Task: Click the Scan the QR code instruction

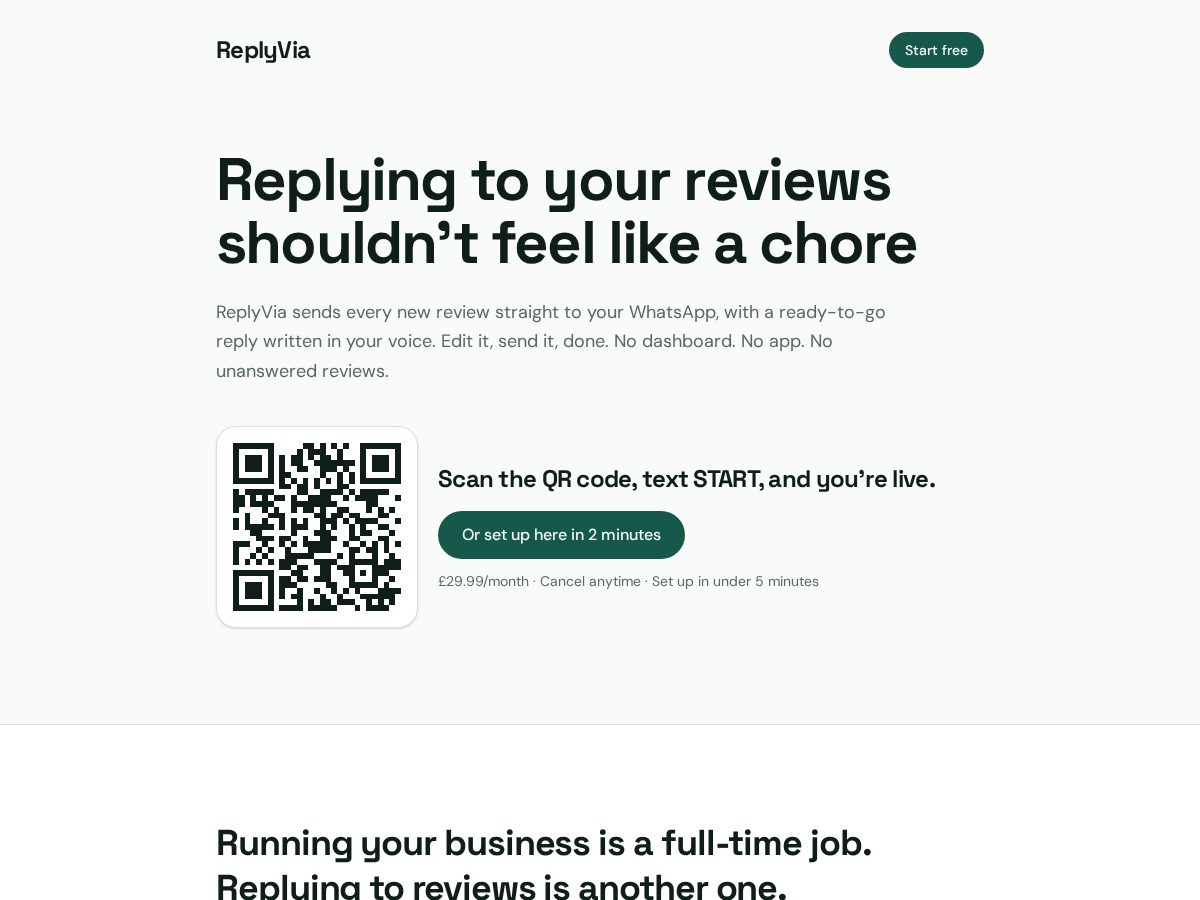Action: point(687,479)
